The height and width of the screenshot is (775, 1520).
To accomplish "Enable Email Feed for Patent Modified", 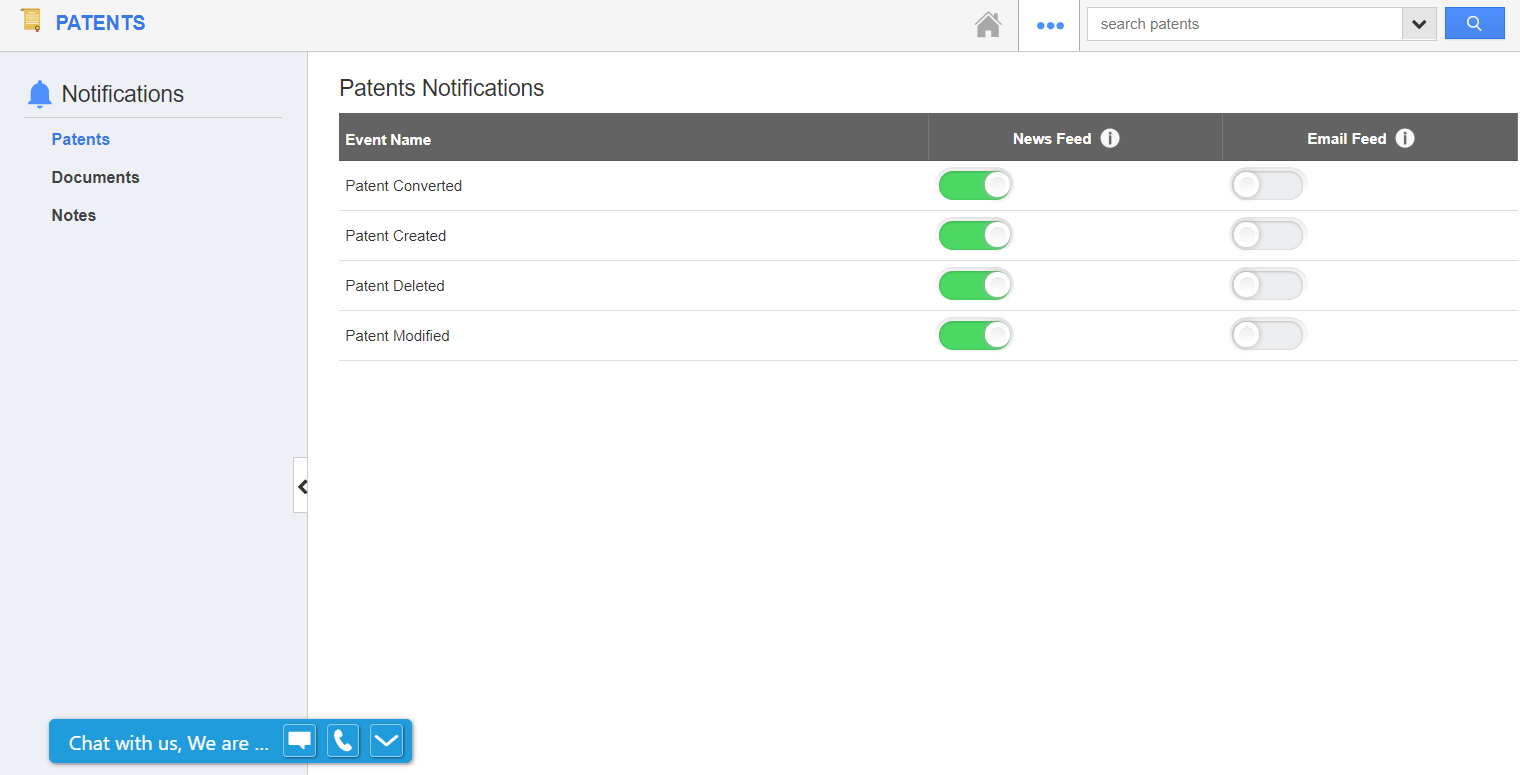I will pyautogui.click(x=1267, y=335).
